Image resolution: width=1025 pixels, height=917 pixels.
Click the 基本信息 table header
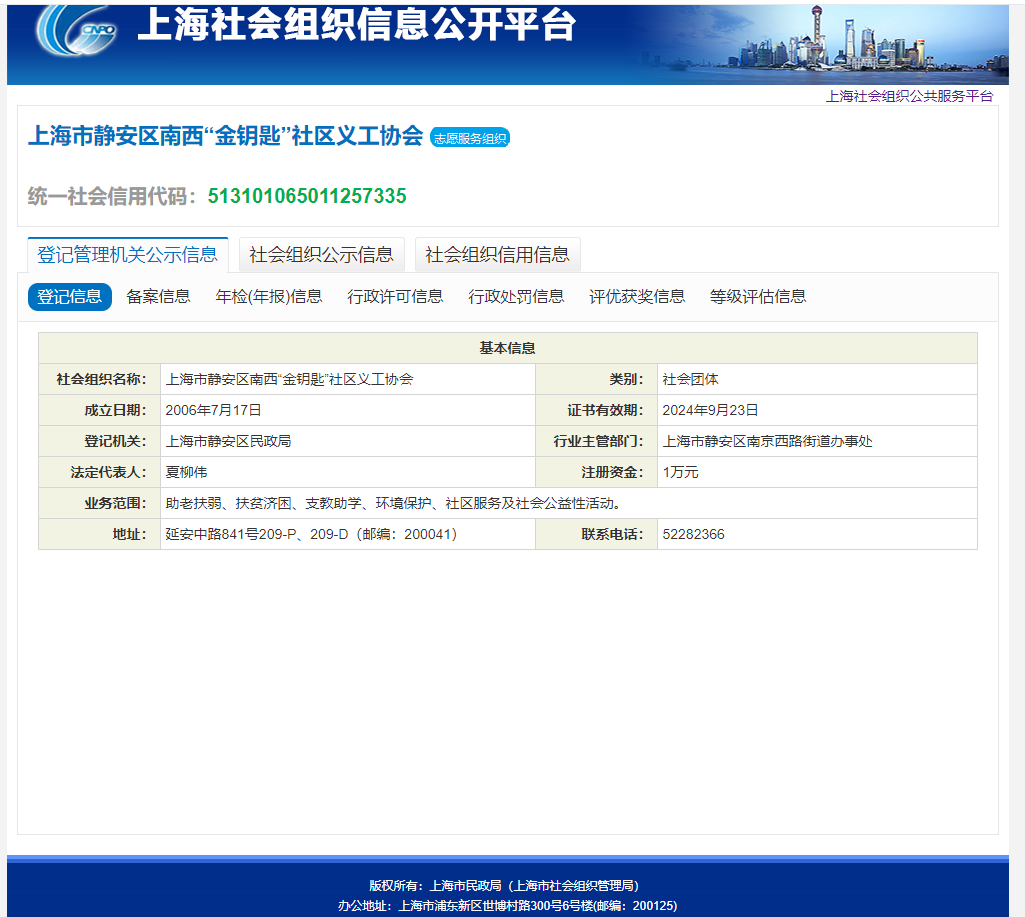[507, 348]
